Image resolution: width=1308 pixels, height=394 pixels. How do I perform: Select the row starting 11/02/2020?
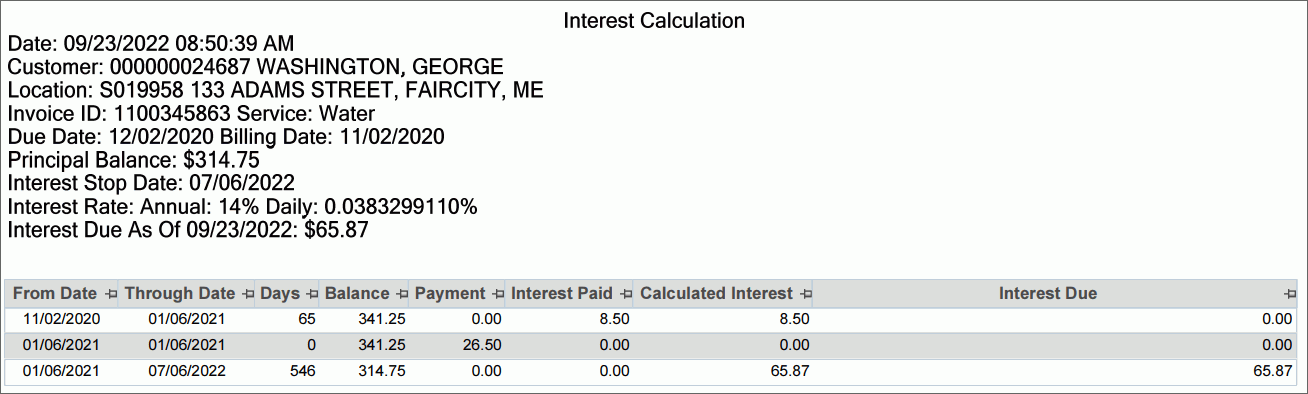tap(652, 320)
